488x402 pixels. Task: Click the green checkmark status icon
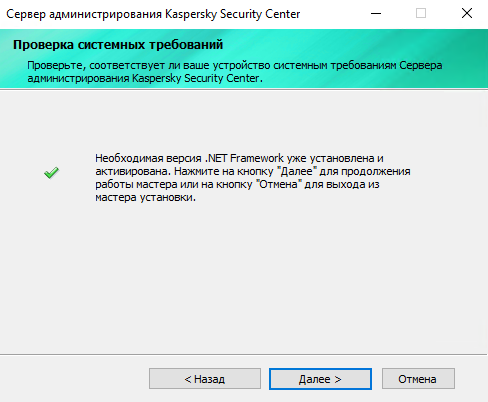51,173
